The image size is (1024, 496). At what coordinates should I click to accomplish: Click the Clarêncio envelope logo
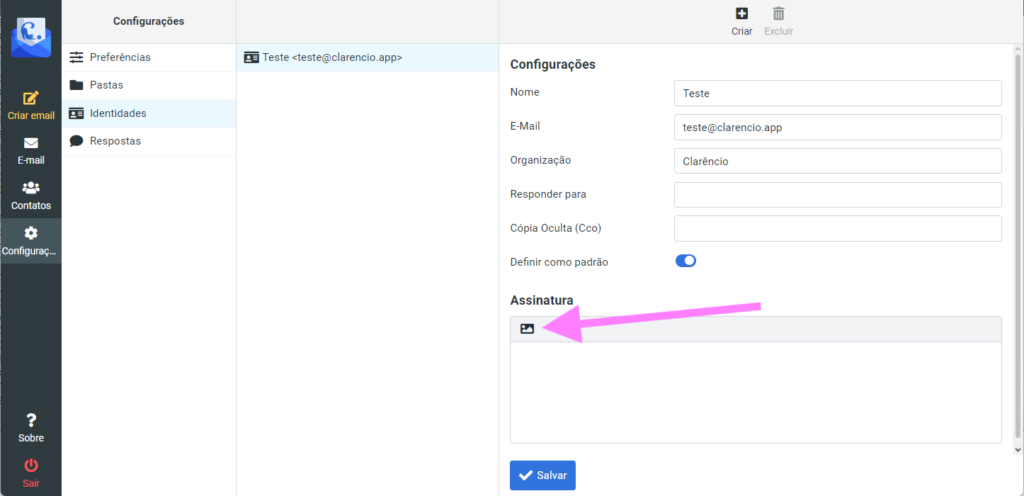point(31,37)
